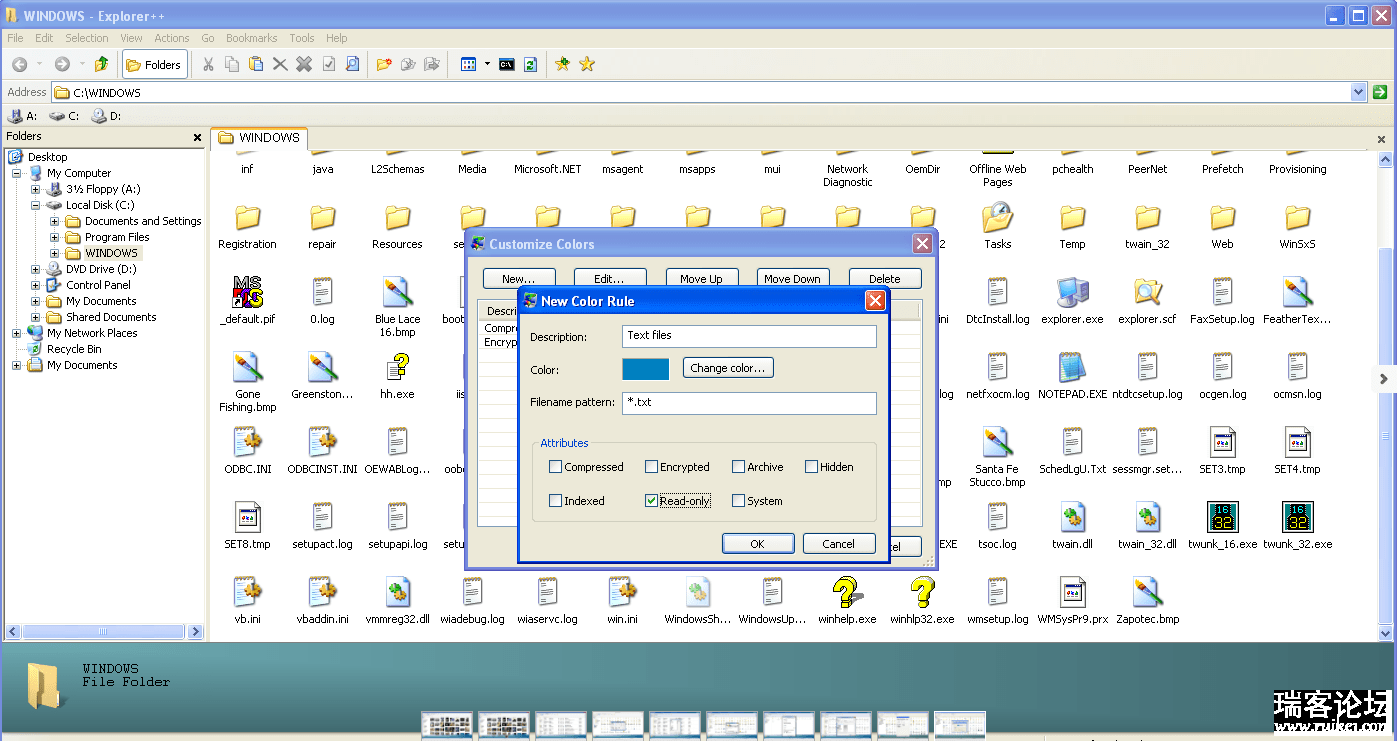Expand the Control Panel tree node
Image resolution: width=1397 pixels, height=741 pixels.
coord(36,285)
